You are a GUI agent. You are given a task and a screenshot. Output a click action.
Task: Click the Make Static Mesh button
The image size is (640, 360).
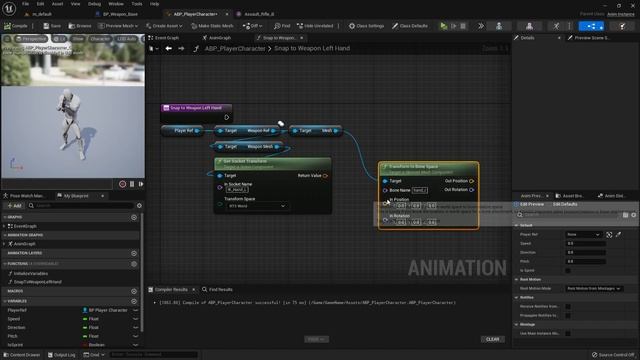tap(212, 26)
